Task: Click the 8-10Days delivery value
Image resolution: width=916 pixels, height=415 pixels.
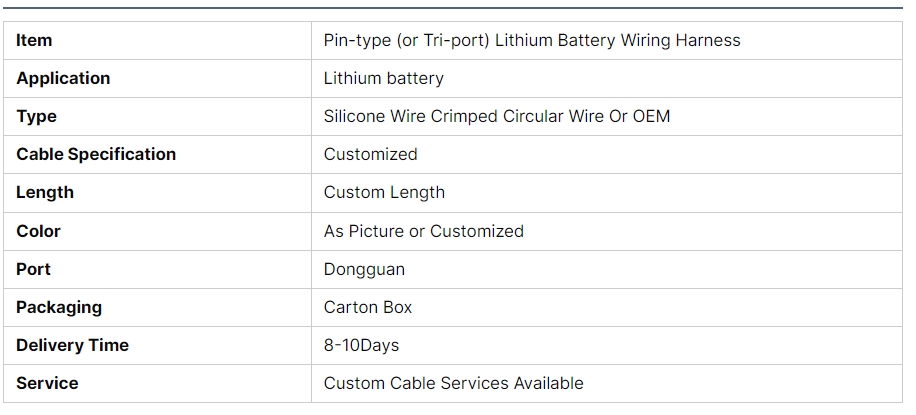Action: click(362, 345)
